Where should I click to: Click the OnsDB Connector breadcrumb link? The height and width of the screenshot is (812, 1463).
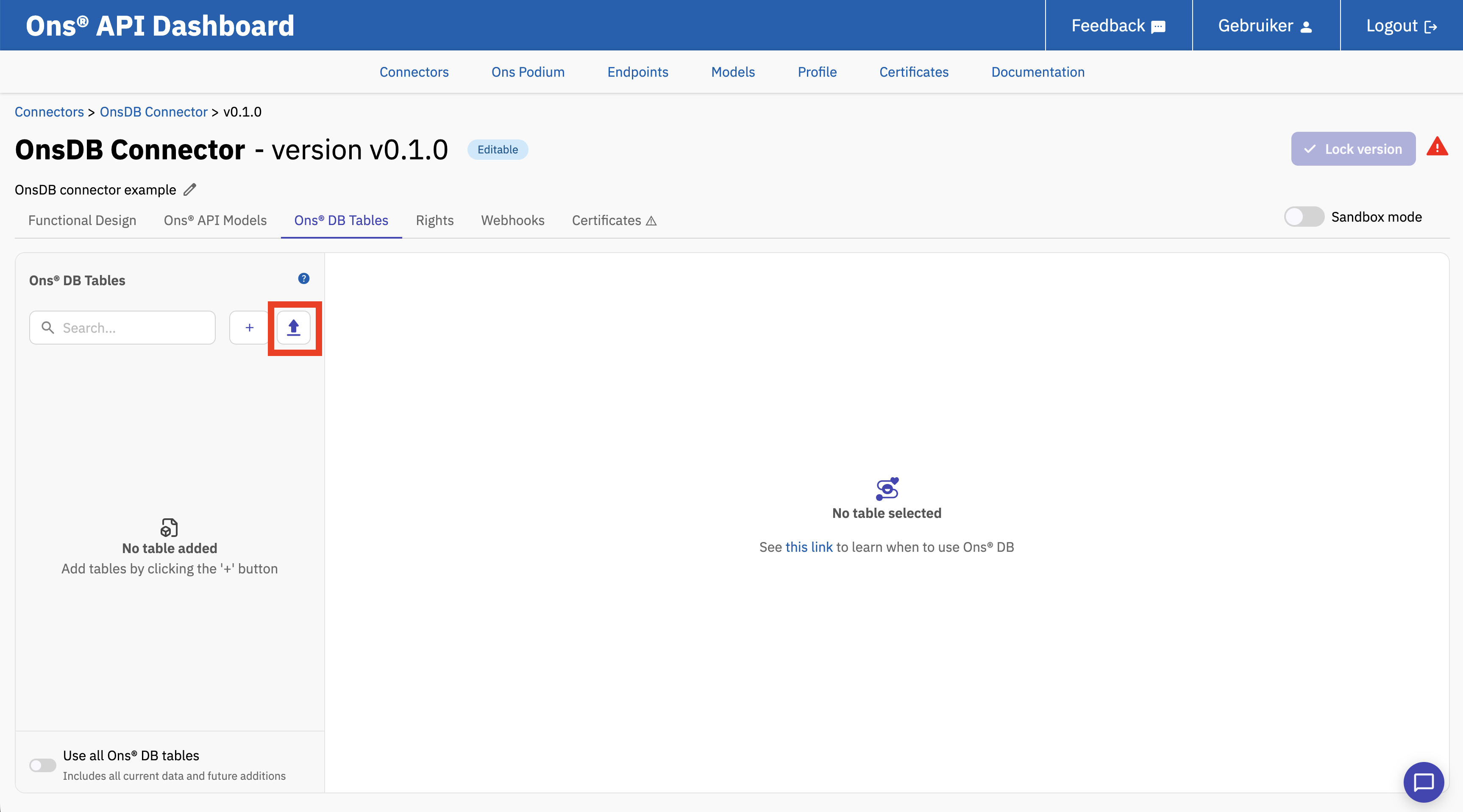[x=154, y=112]
